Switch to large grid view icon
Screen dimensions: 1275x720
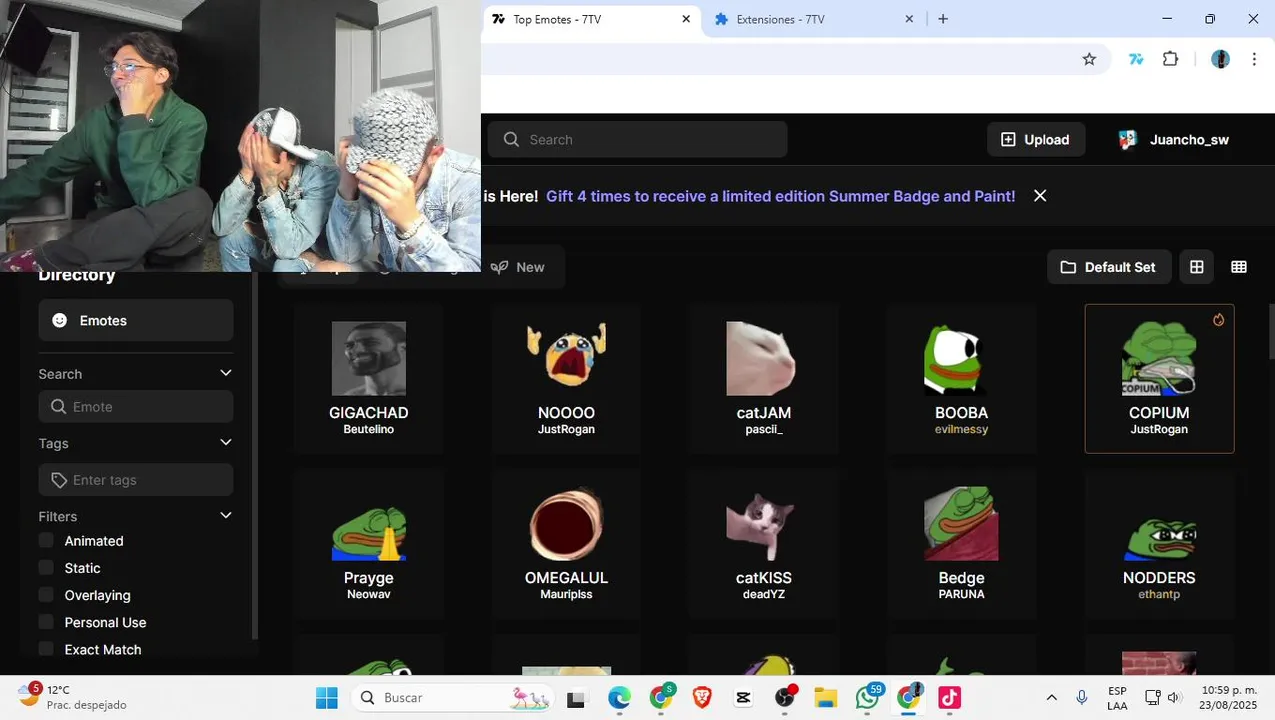(x=1196, y=267)
